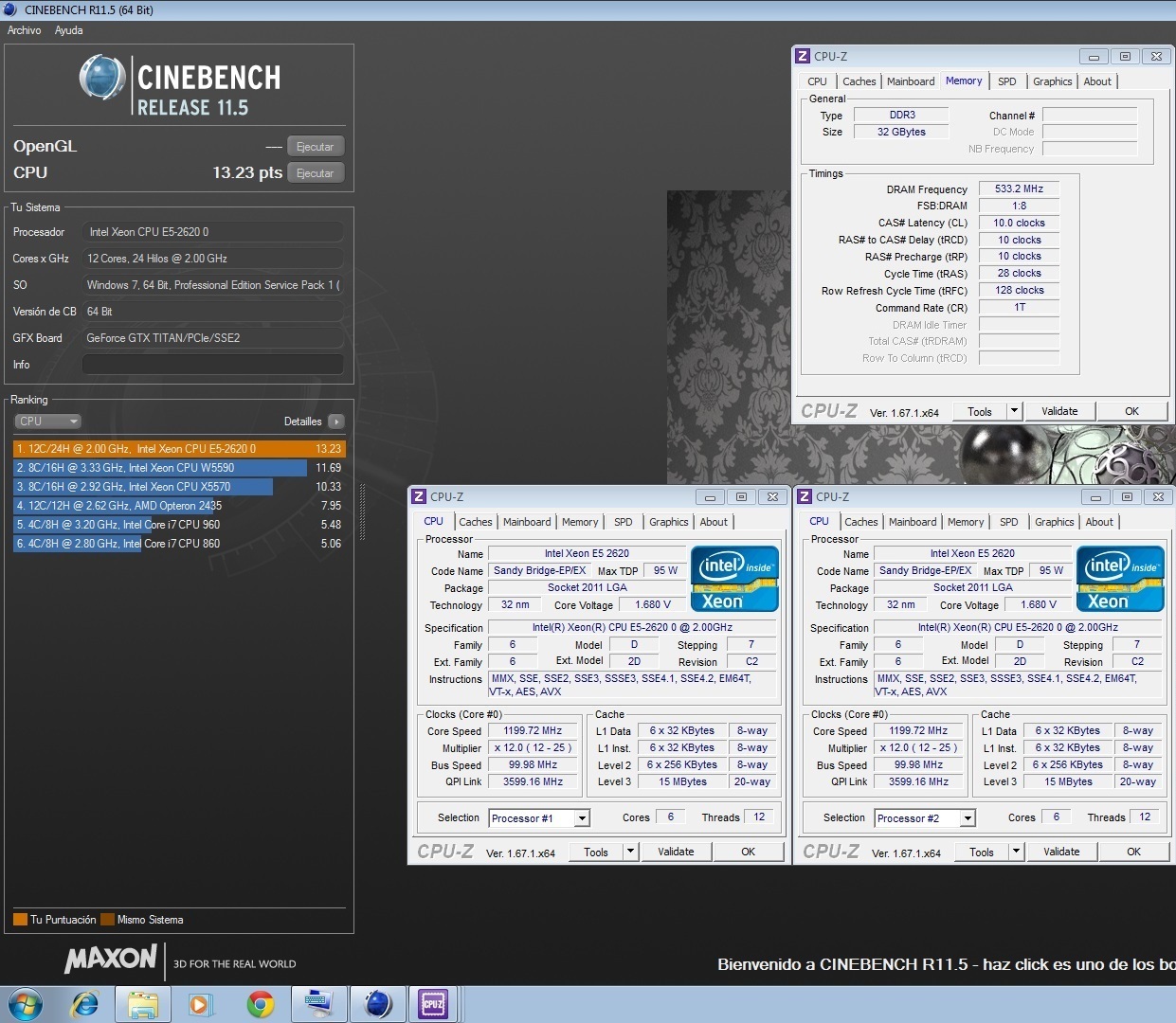Click the DRAM Frequency 533.2 MHz value

[1019, 189]
